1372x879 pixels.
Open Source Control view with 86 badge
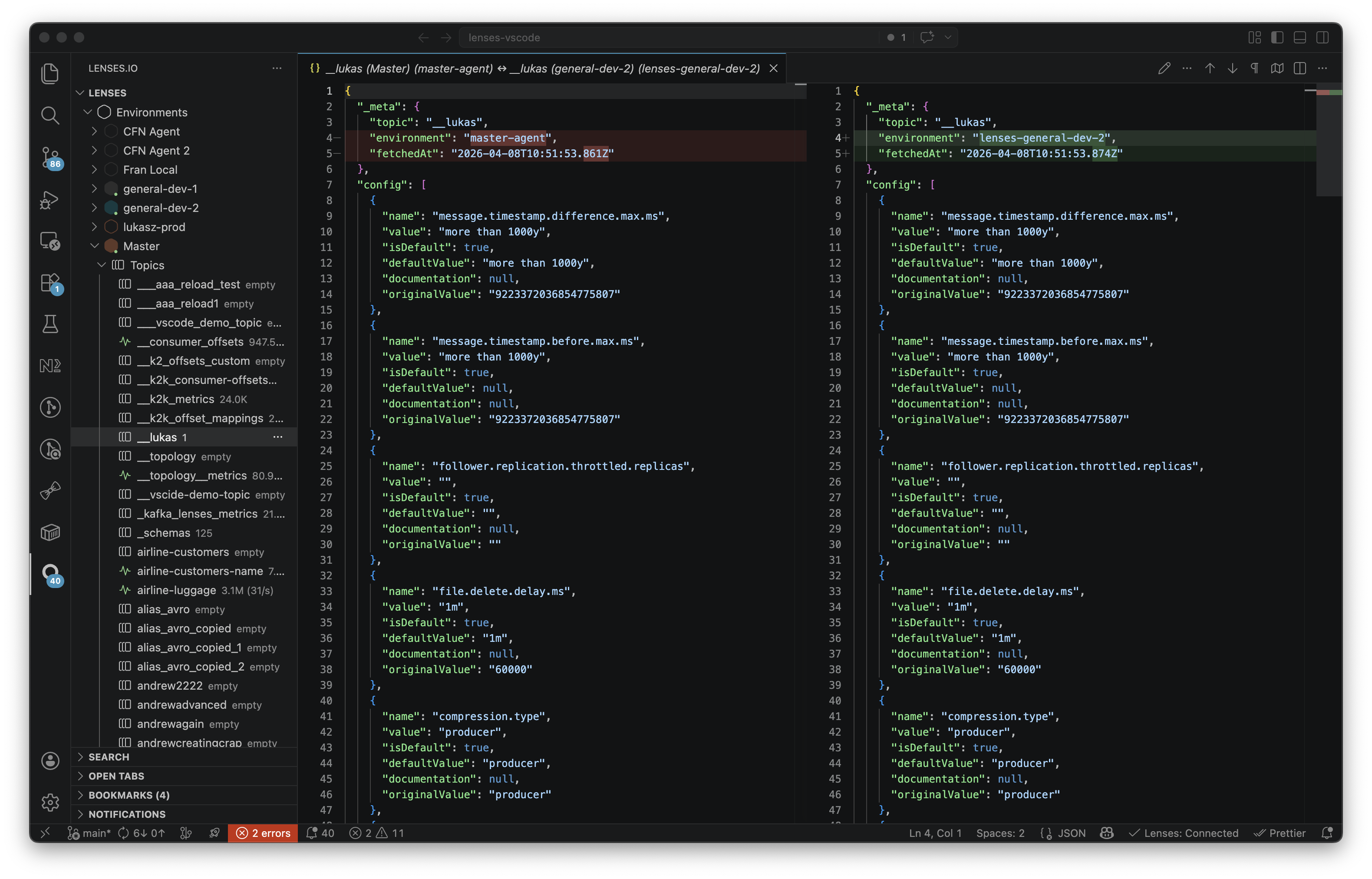point(50,158)
